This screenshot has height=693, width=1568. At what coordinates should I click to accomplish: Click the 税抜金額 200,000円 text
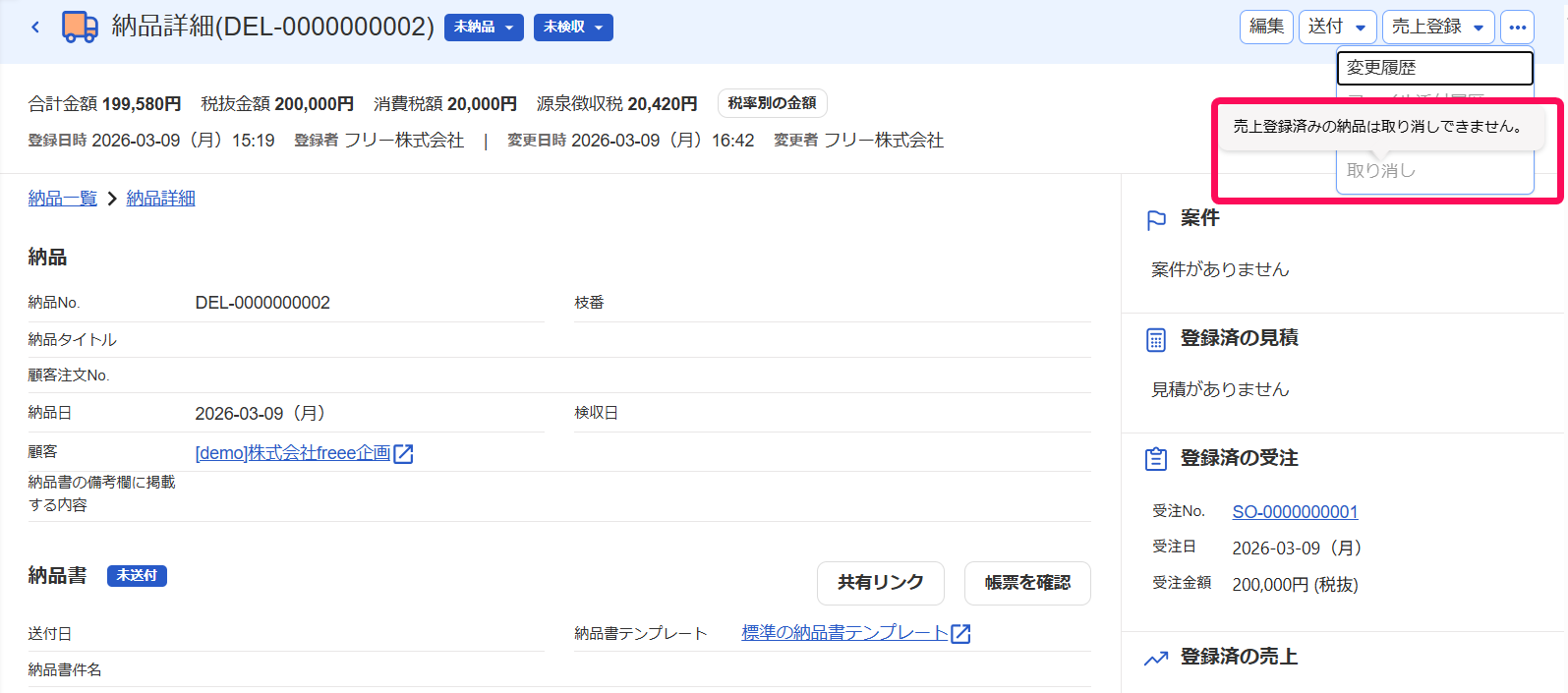point(277,104)
